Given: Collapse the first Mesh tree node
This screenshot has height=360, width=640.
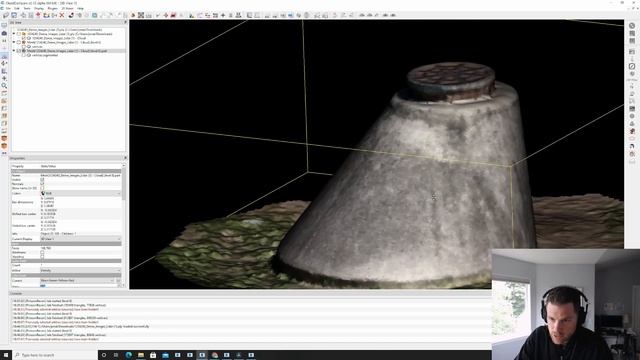Looking at the screenshot, I should pyautogui.click(x=14, y=42).
